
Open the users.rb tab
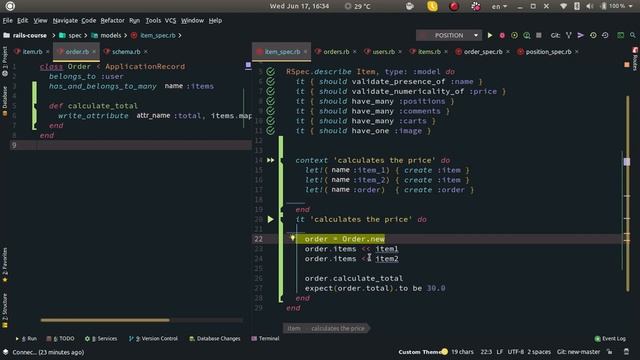pyautogui.click(x=383, y=52)
